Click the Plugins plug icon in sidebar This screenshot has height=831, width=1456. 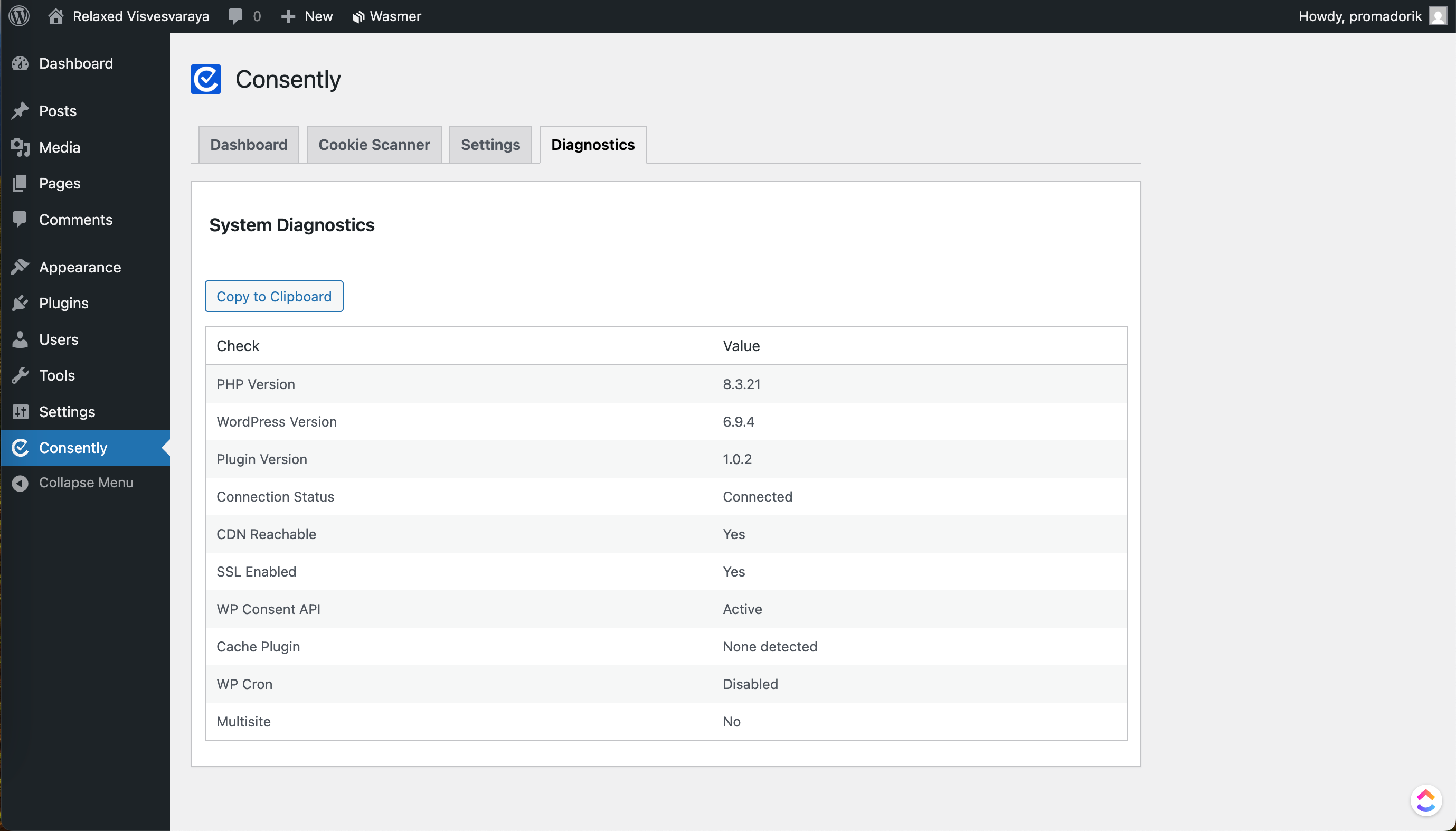20,303
